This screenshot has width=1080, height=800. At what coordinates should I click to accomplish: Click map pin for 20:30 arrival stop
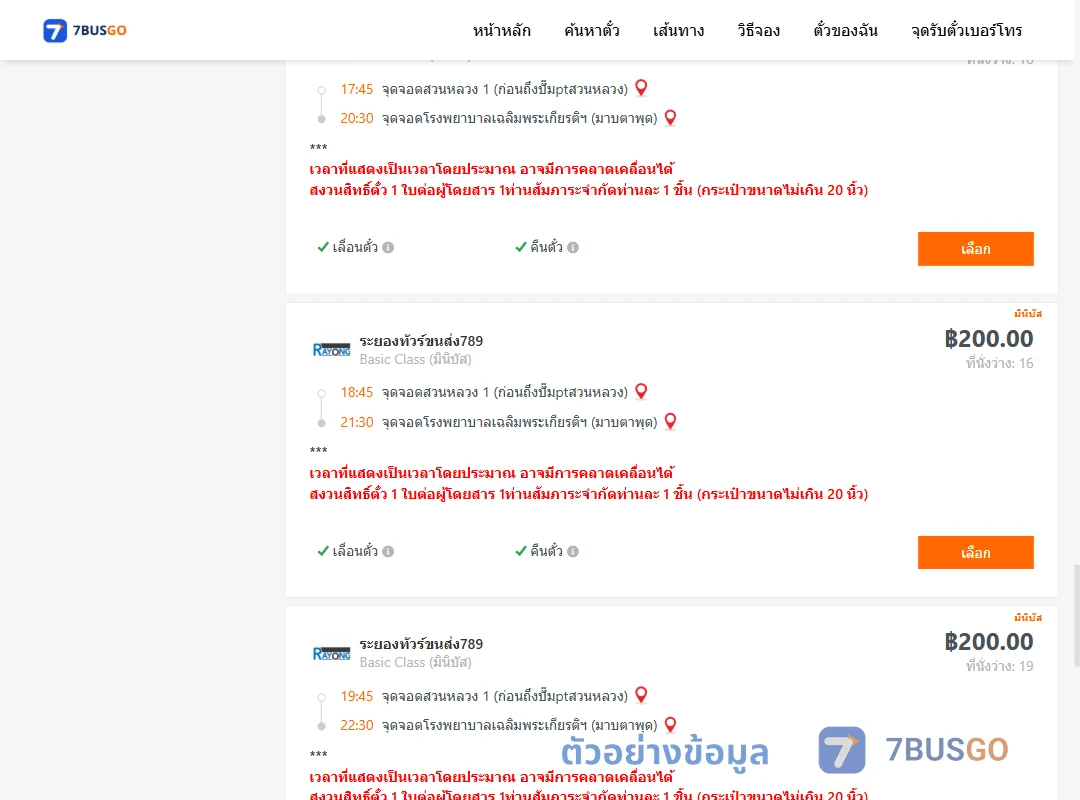click(x=670, y=118)
